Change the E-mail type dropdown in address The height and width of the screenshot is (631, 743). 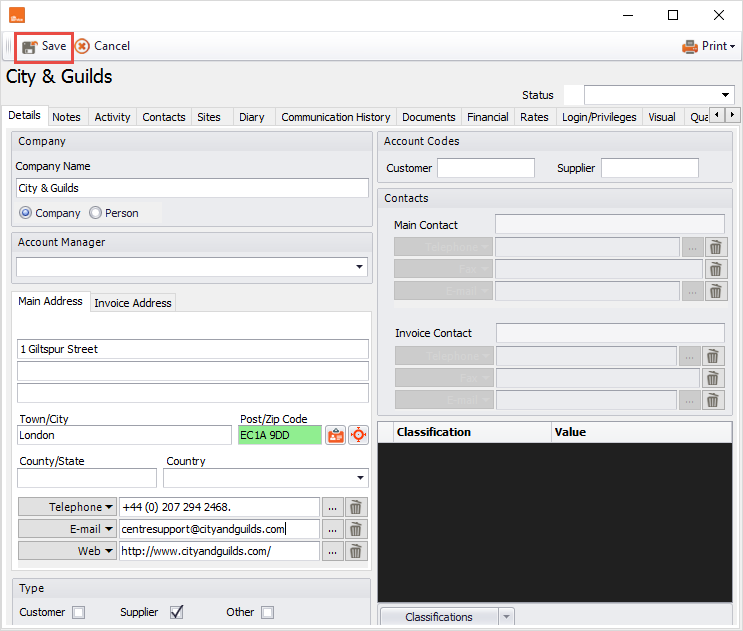[67, 529]
